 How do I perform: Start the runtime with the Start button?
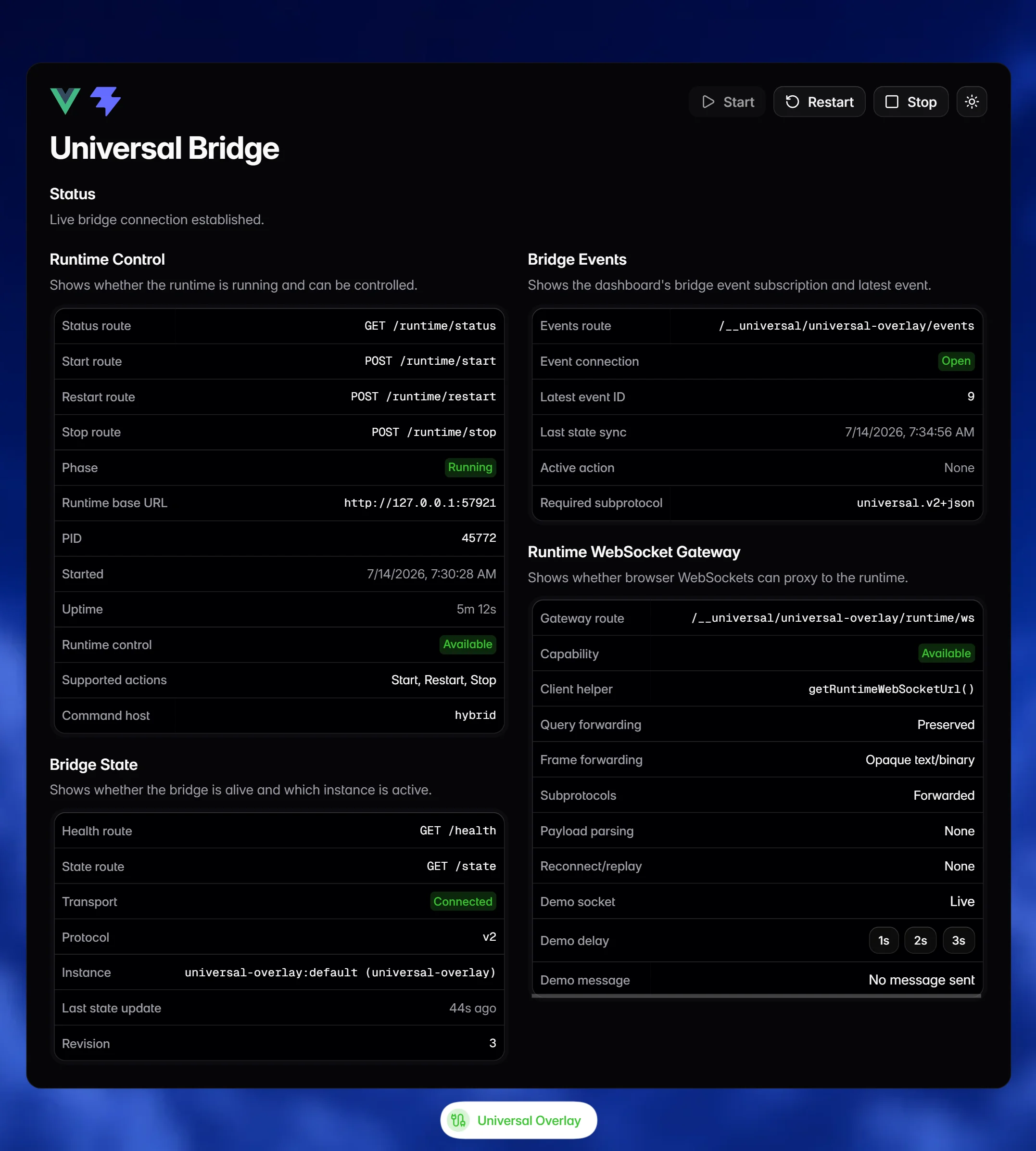(727, 102)
